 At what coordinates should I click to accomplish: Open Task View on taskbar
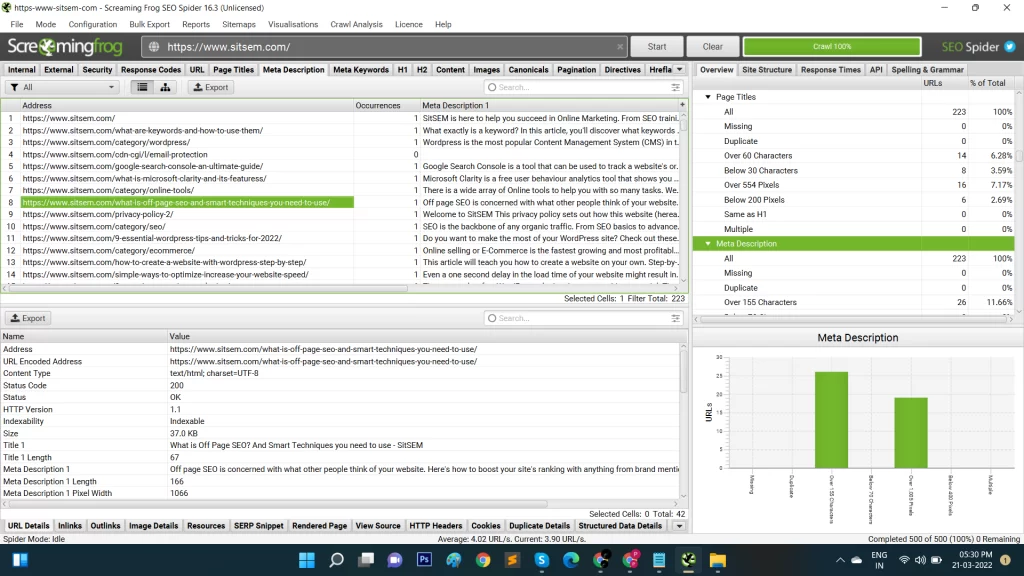point(366,560)
